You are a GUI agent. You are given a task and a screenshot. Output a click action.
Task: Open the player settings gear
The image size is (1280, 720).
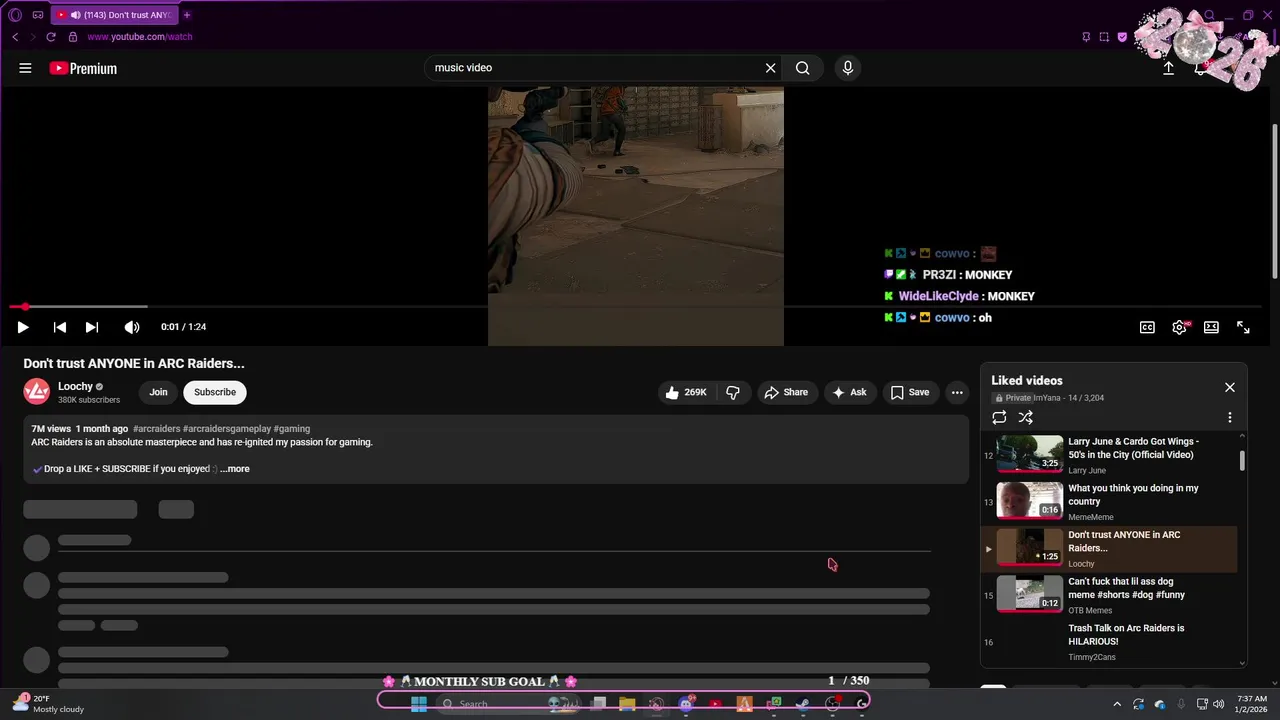pyautogui.click(x=1180, y=327)
